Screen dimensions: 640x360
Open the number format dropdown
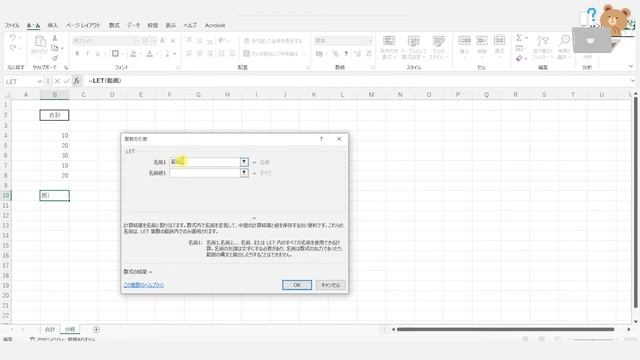(370, 40)
